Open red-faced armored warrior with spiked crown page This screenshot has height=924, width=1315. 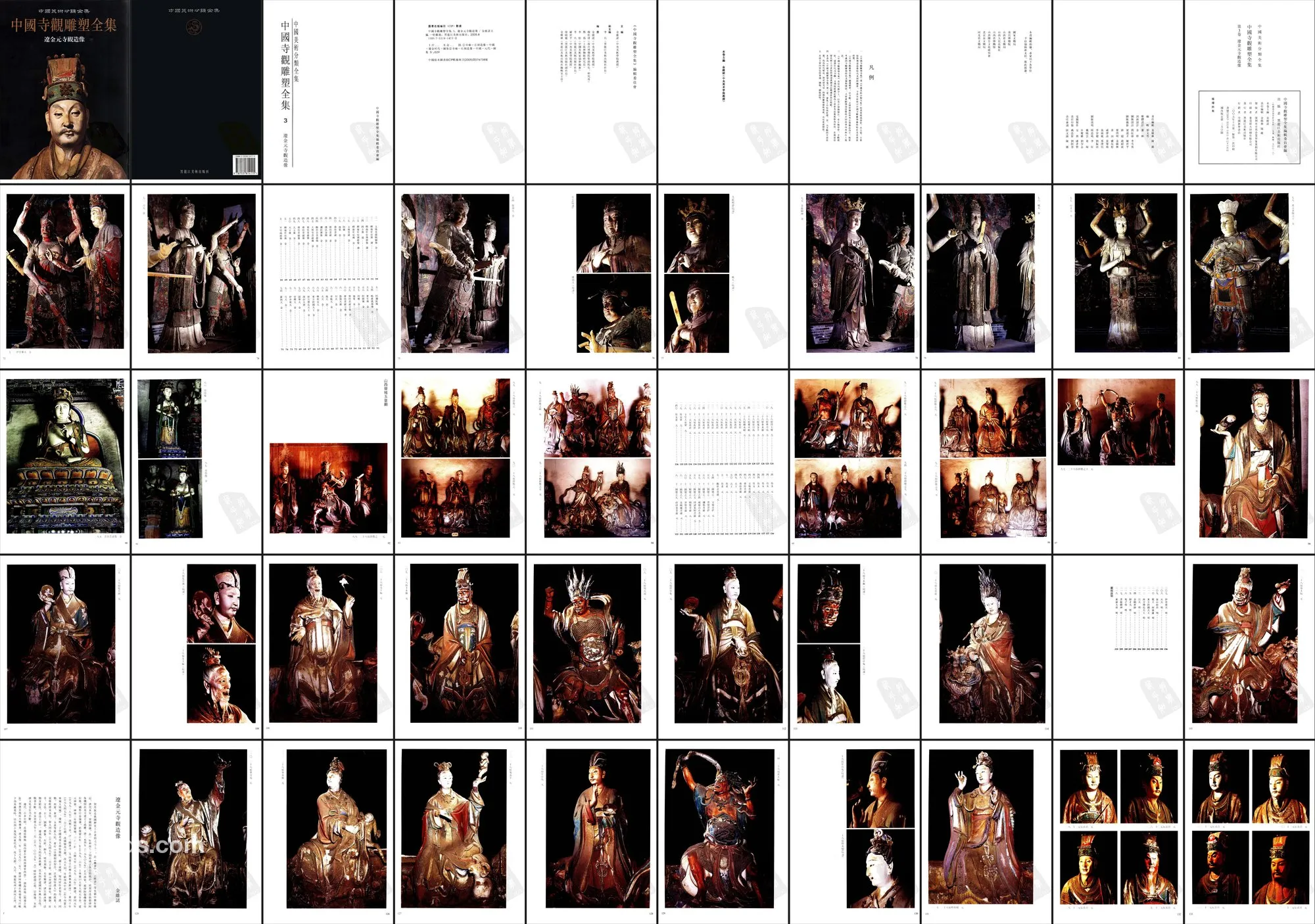(586, 644)
